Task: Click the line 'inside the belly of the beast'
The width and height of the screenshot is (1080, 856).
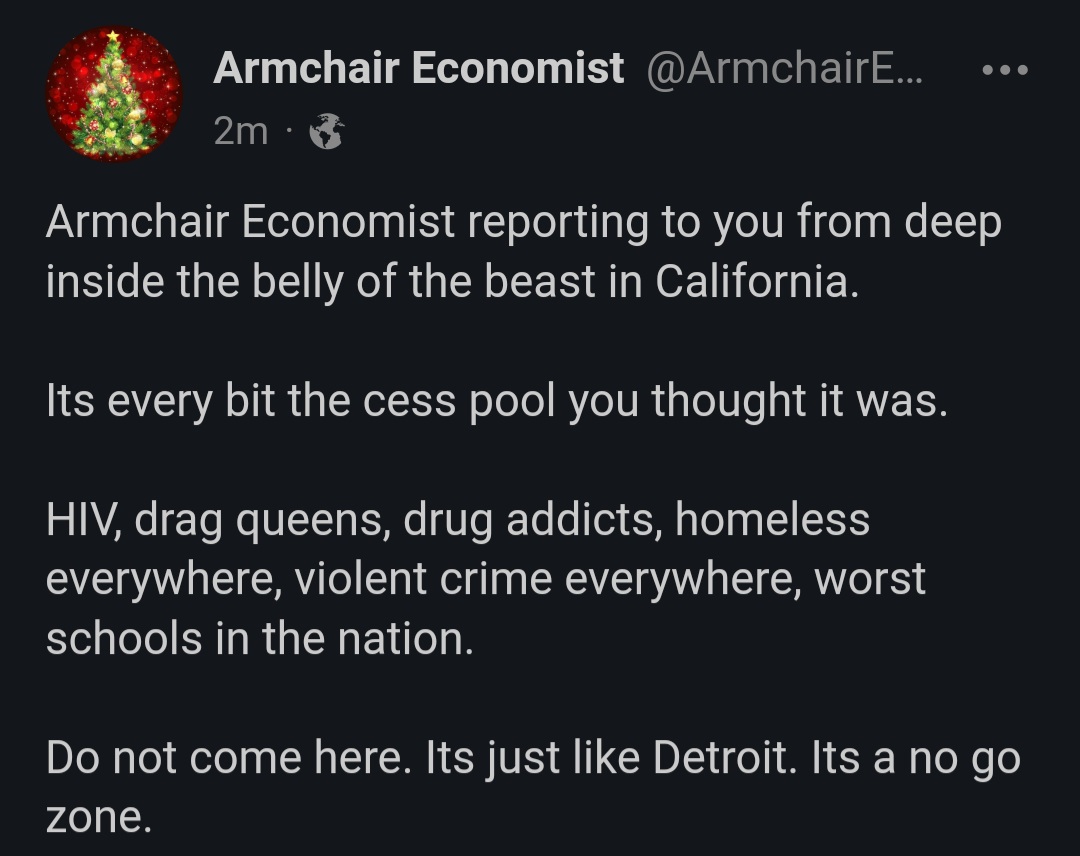Action: tap(453, 282)
